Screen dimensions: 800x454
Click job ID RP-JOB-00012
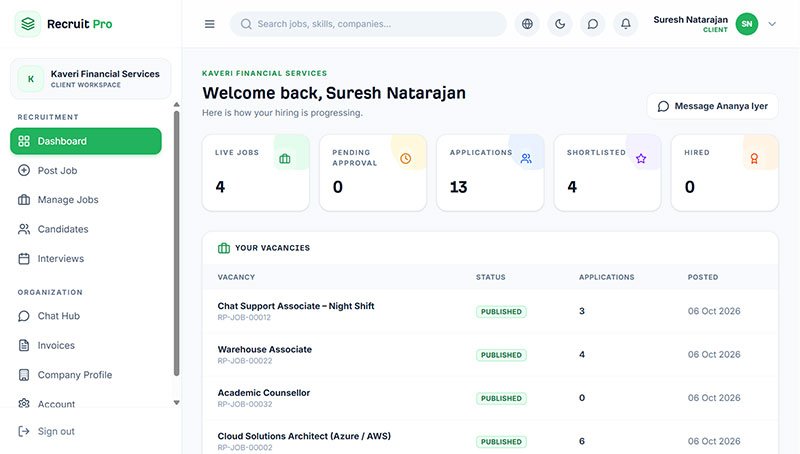click(x=244, y=317)
